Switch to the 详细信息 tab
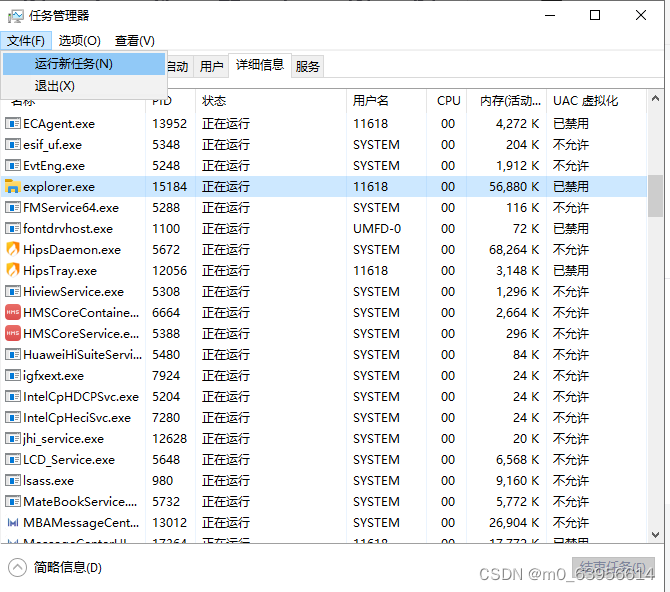This screenshot has height=592, width=670. (260, 65)
